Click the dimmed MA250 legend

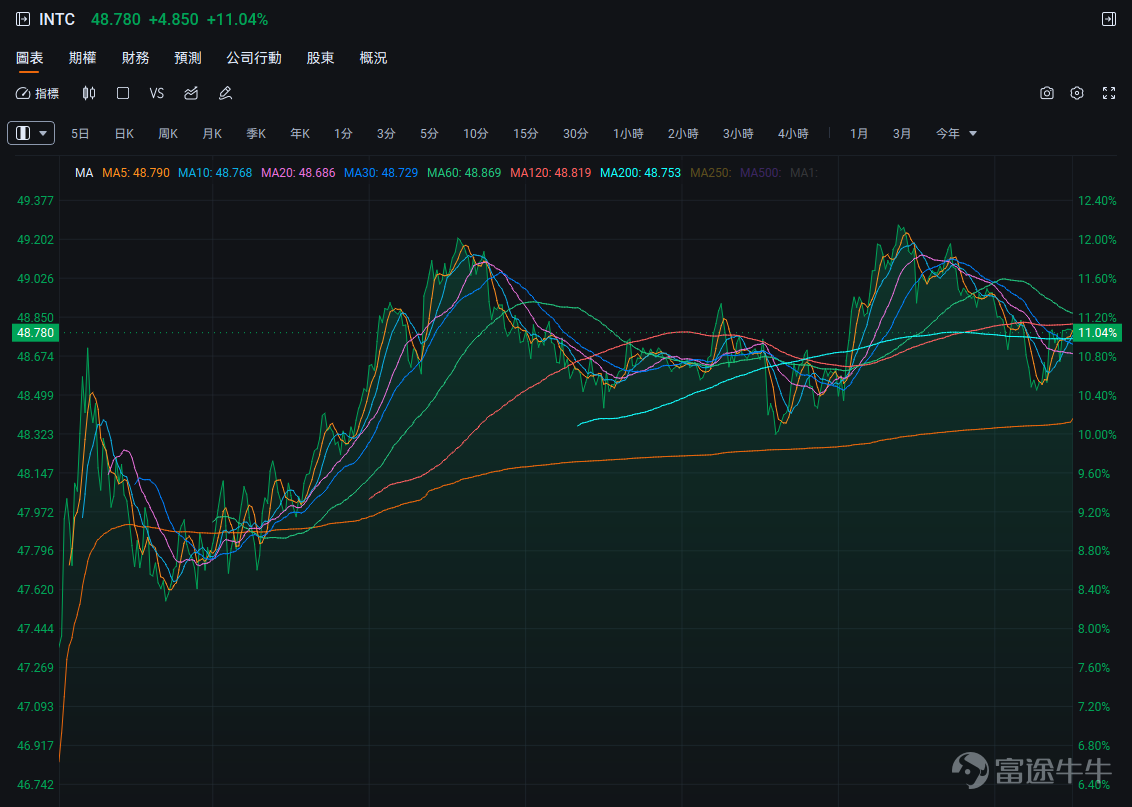(711, 173)
